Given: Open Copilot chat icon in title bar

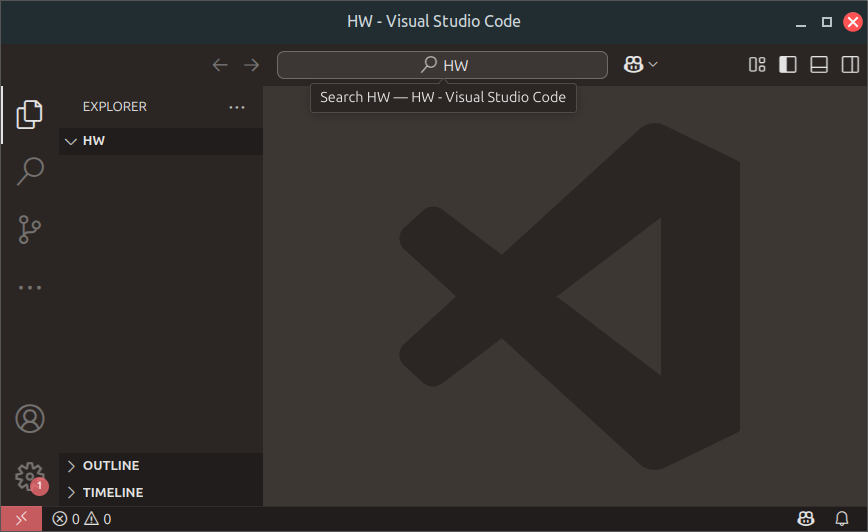Looking at the screenshot, I should 633,65.
